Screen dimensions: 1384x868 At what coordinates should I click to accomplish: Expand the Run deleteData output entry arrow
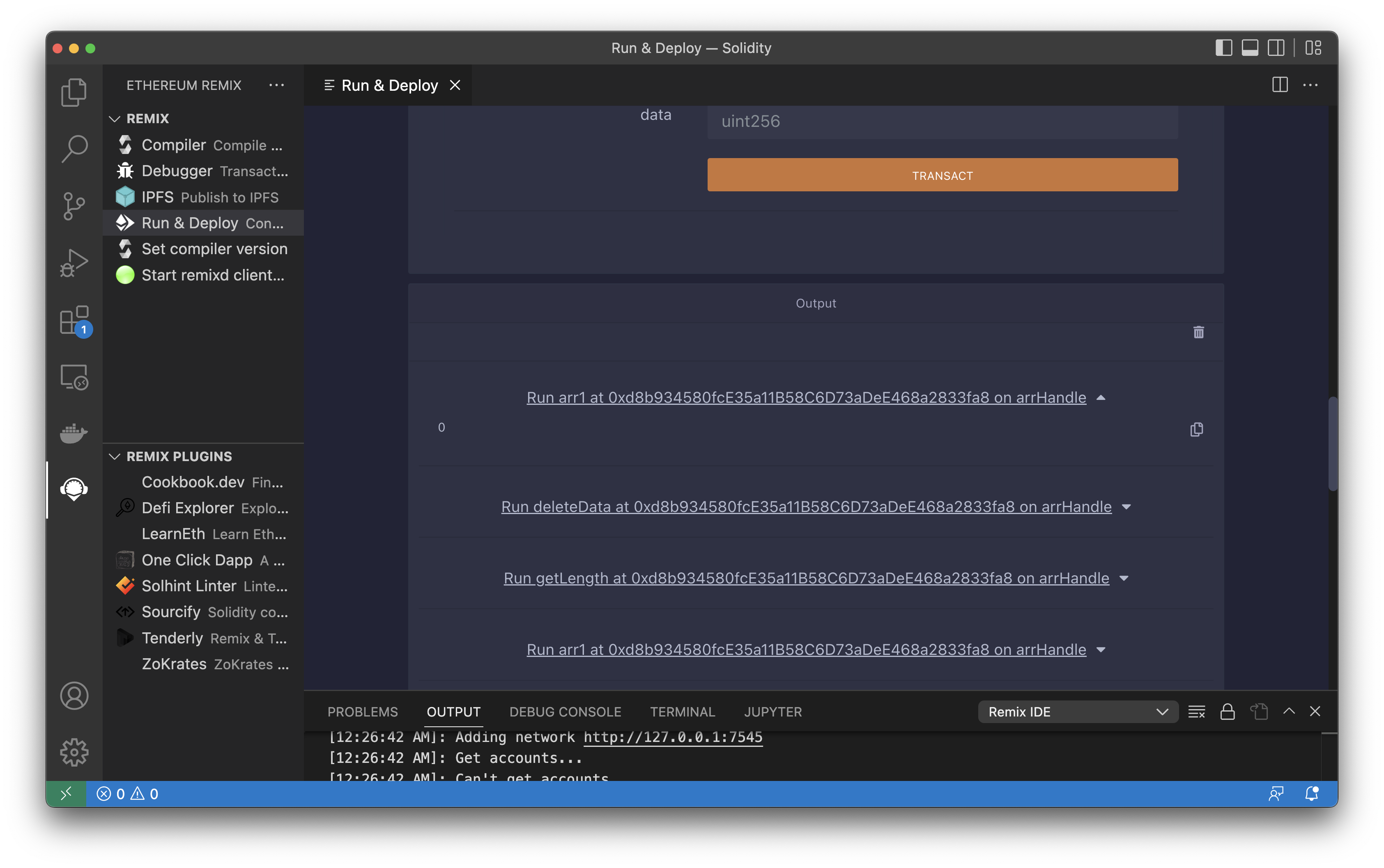[x=1126, y=507]
